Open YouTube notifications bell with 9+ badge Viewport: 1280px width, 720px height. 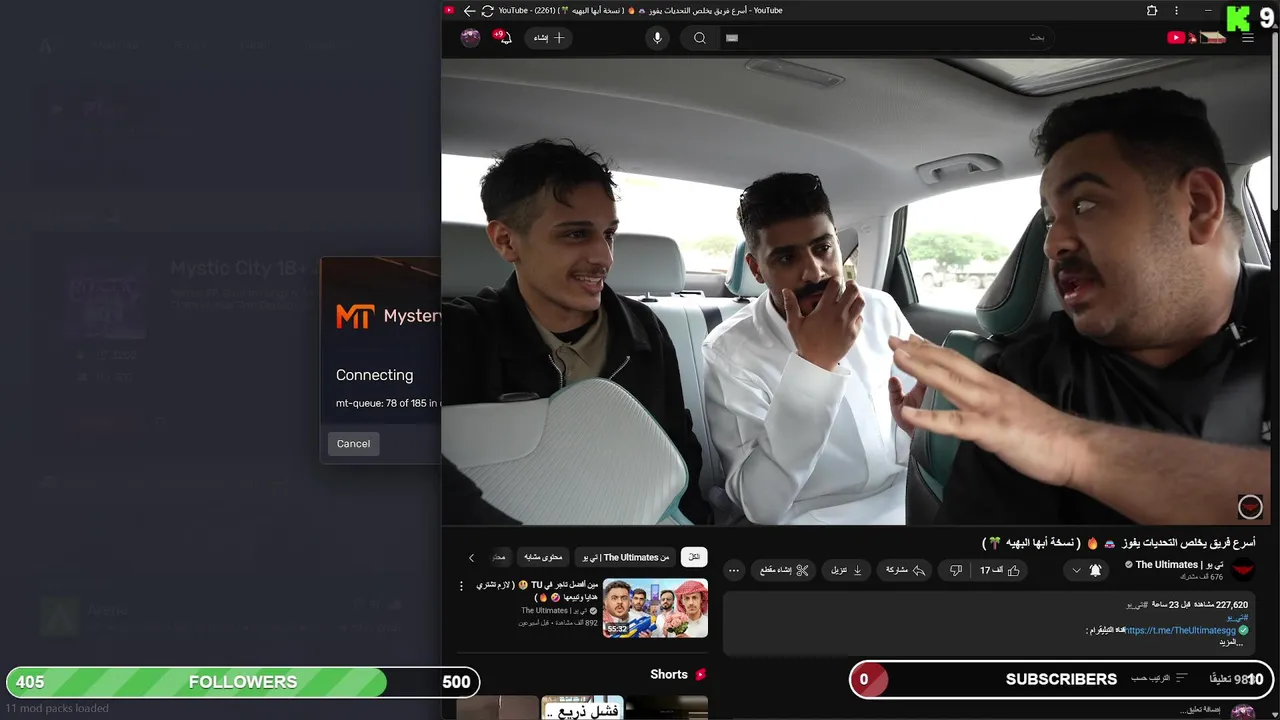[x=503, y=38]
